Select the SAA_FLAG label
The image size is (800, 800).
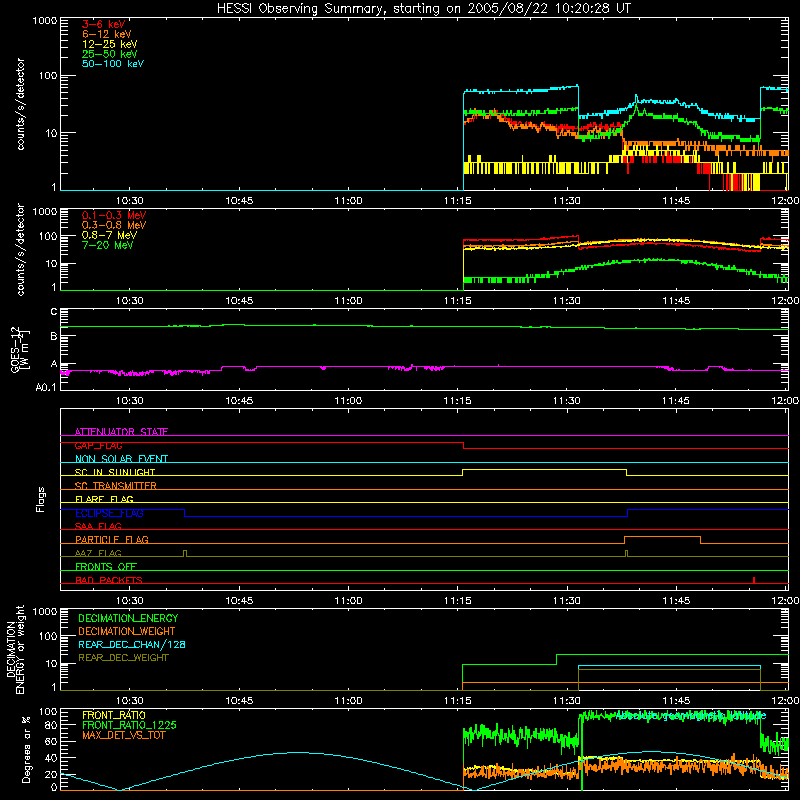(x=98, y=526)
